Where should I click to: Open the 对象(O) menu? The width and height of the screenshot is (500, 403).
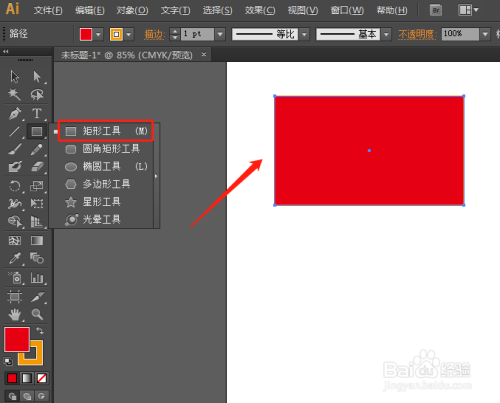132,10
